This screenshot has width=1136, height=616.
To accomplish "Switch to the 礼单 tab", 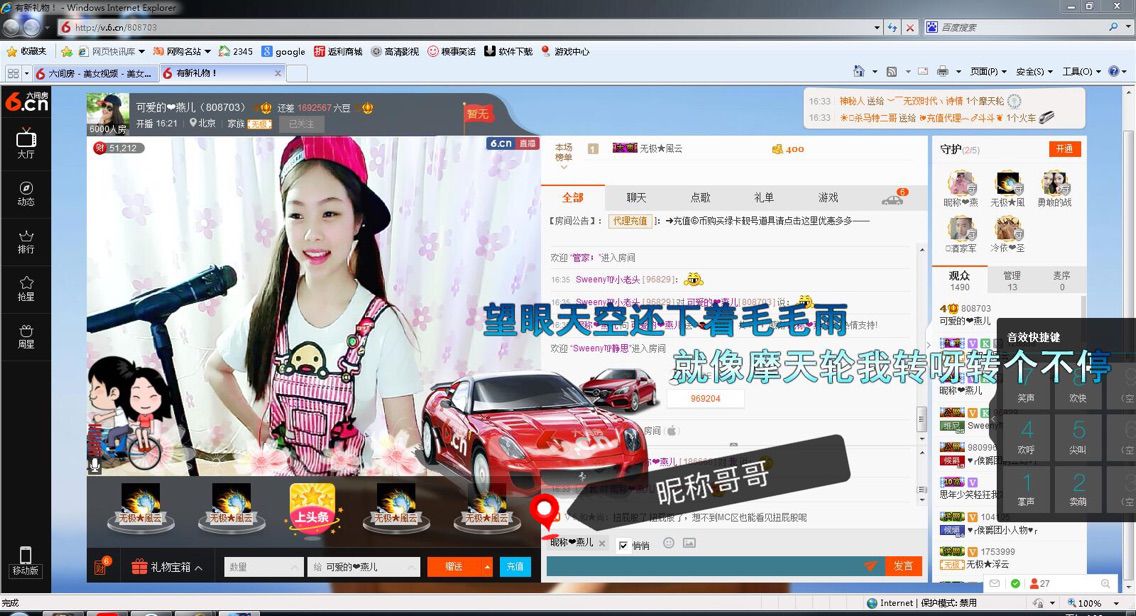I will point(764,197).
